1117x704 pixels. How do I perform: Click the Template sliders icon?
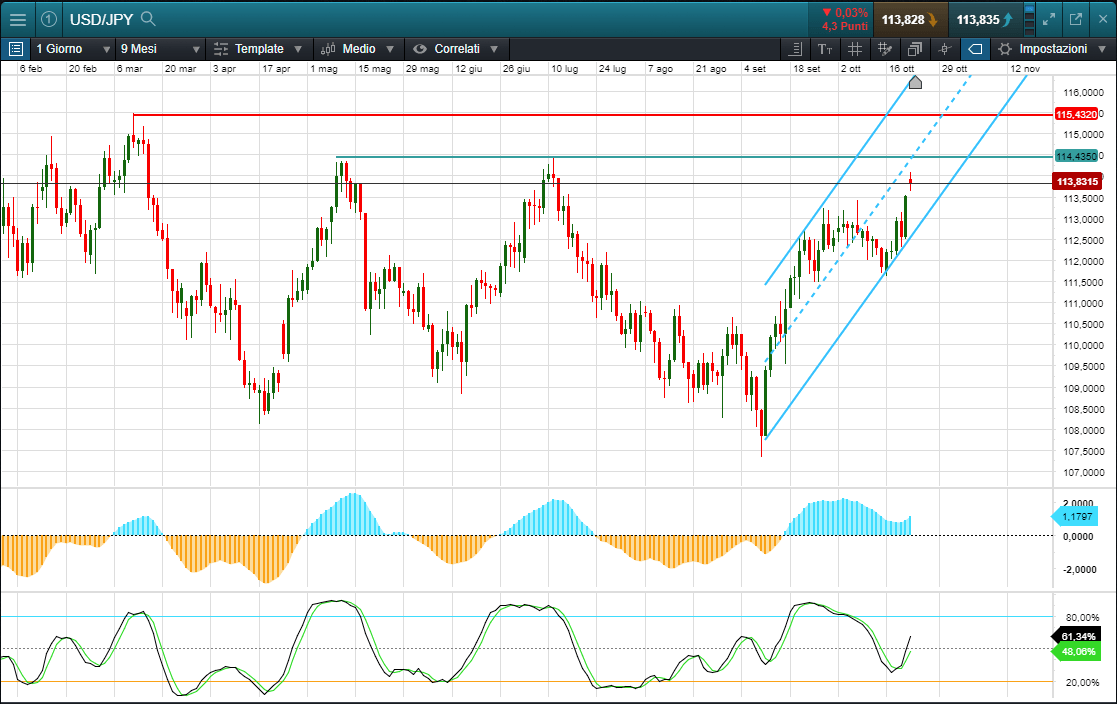[x=221, y=48]
